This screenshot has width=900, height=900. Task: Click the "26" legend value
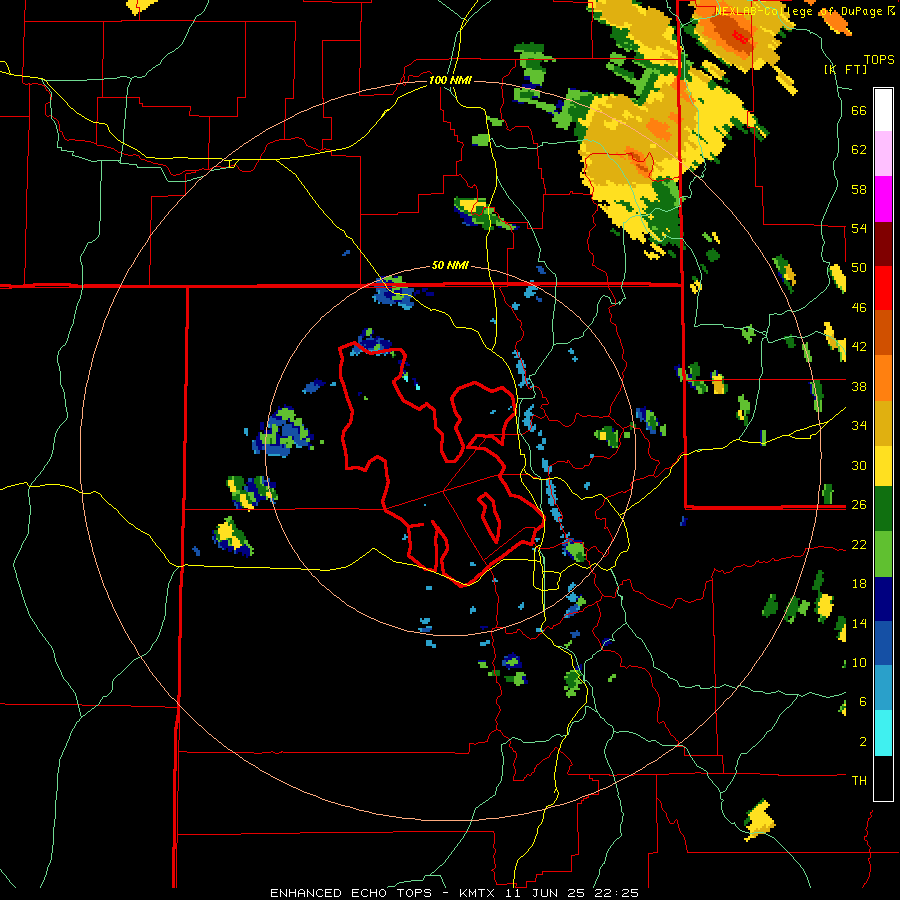coord(859,505)
